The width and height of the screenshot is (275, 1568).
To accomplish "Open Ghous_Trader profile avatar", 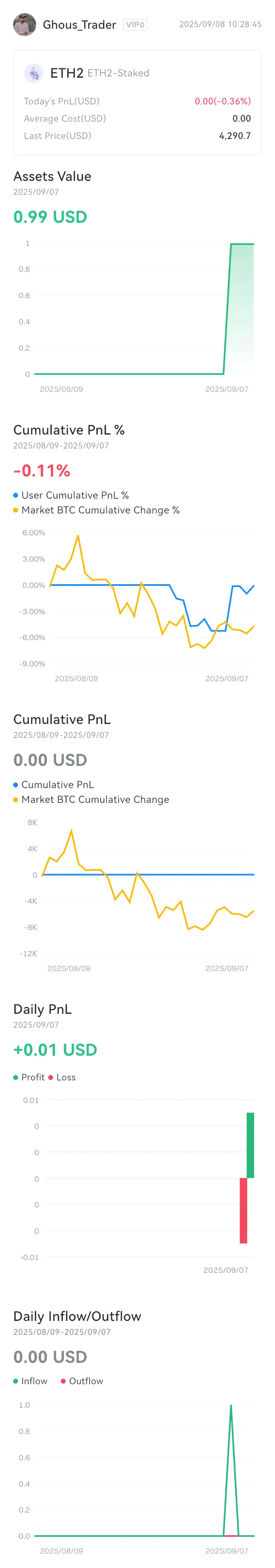I will click(24, 24).
